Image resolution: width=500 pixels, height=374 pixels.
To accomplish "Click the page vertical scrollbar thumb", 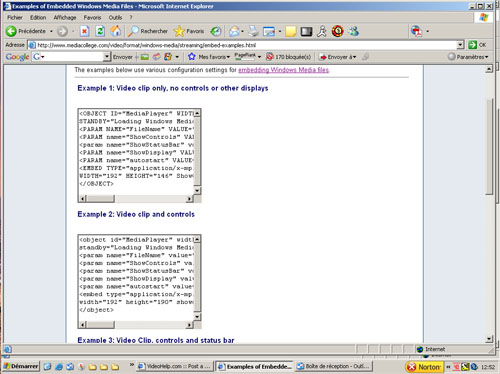I will 489,147.
